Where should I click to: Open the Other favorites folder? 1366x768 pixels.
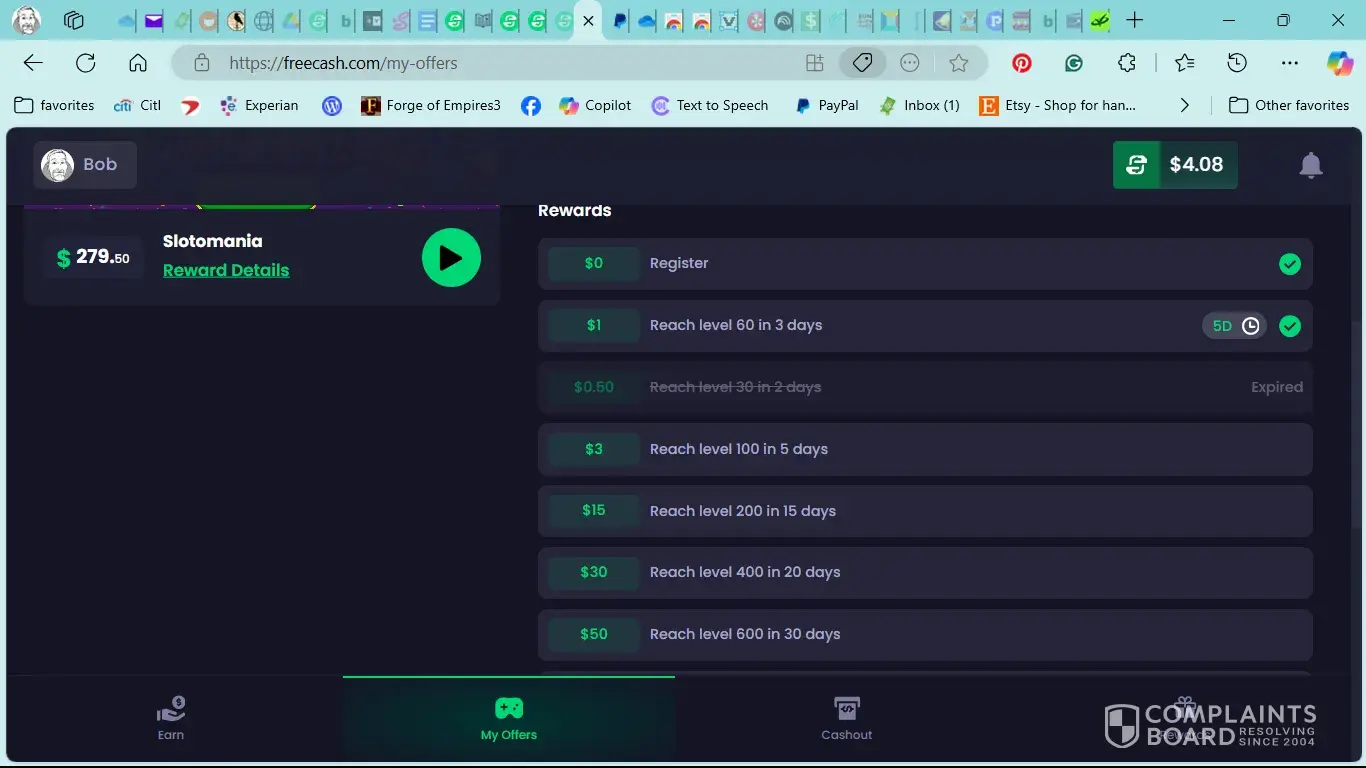click(x=1289, y=105)
